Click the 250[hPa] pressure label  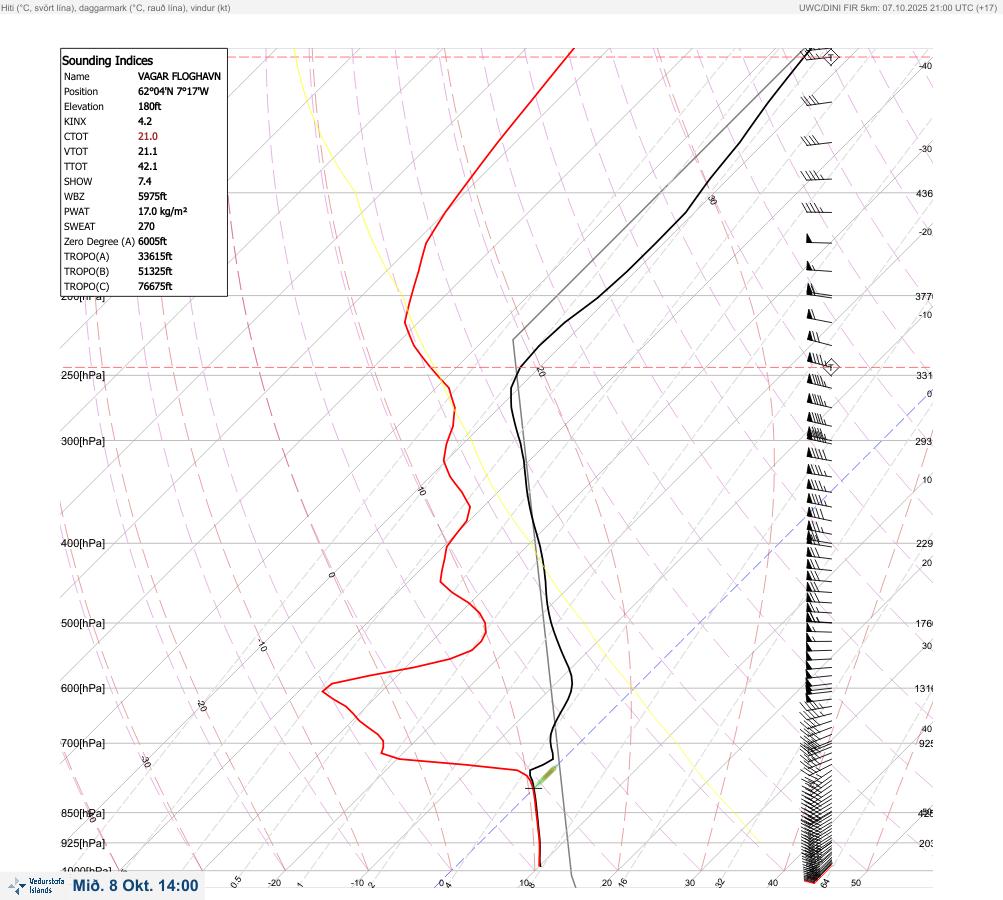pos(83,375)
